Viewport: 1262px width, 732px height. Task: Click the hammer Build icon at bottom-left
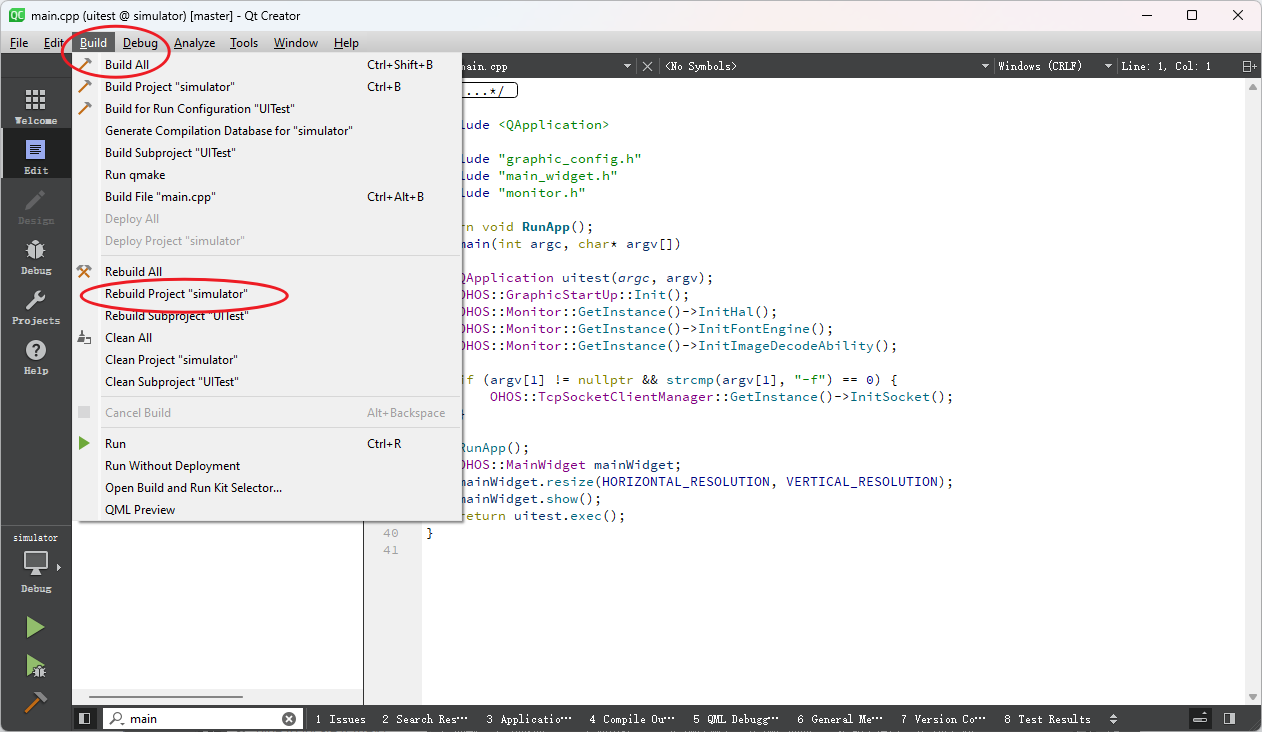(35, 702)
